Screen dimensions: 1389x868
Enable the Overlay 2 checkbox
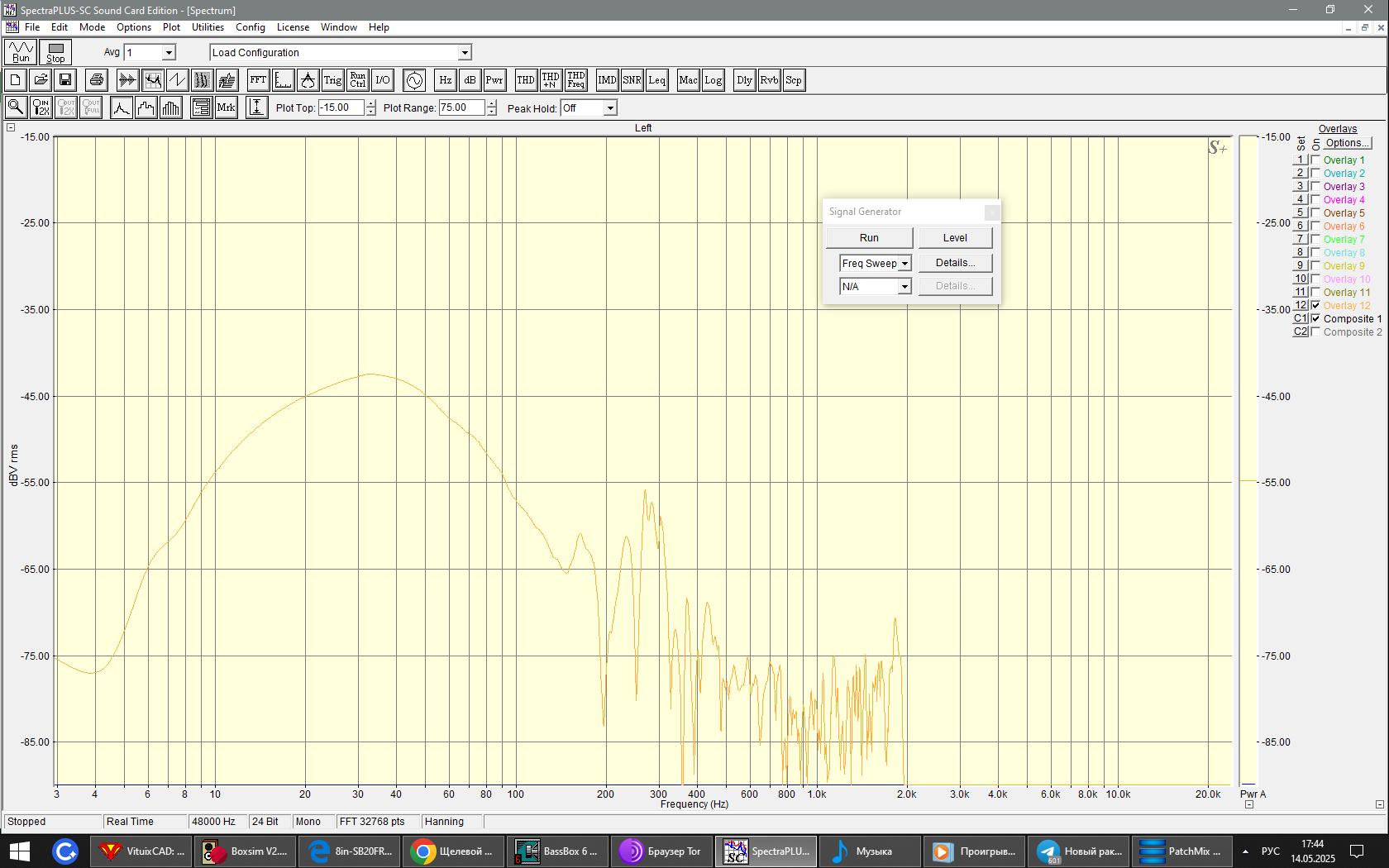point(1315,173)
